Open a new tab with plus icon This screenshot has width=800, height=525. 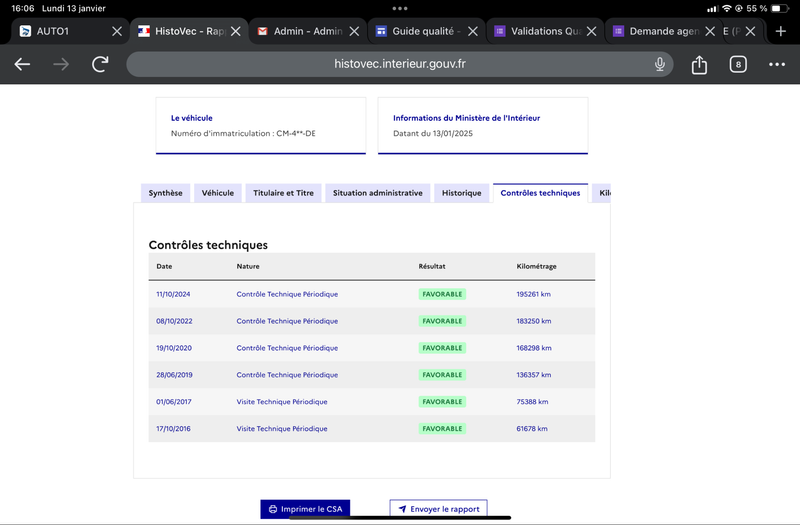(781, 31)
